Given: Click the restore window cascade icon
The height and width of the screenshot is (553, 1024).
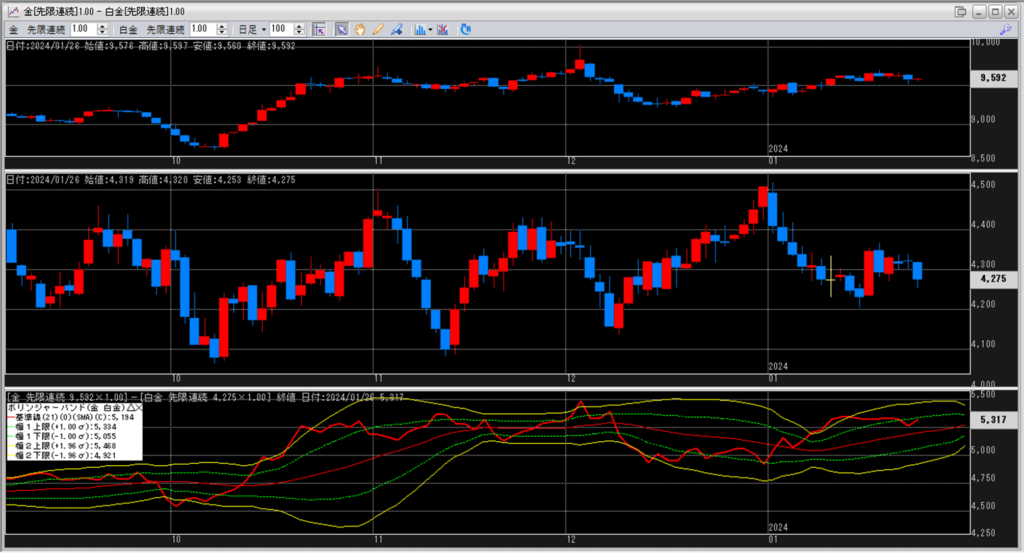Looking at the screenshot, I should coord(961,11).
